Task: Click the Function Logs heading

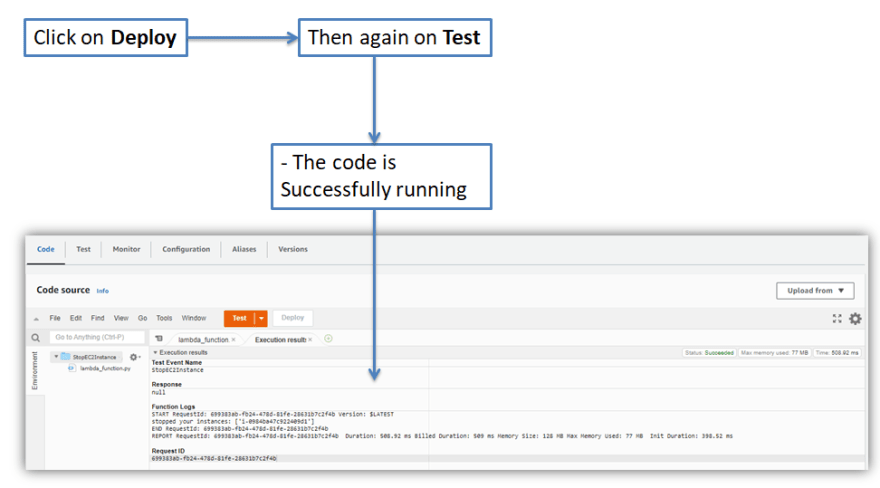Action: pyautogui.click(x=173, y=407)
